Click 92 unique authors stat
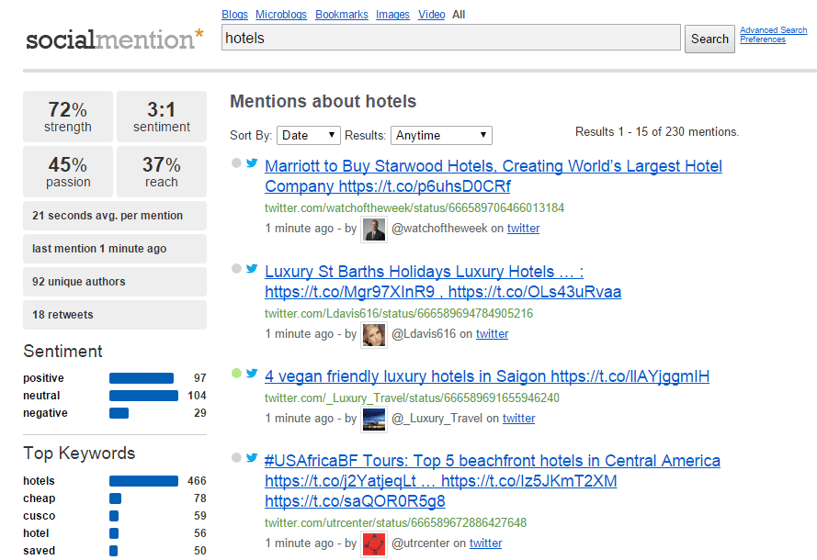The image size is (817, 560). [x=115, y=282]
